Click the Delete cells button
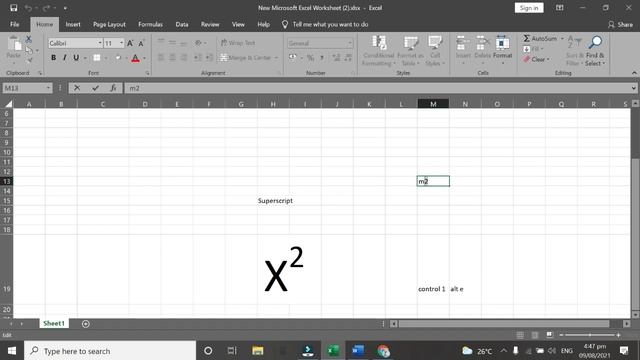Image resolution: width=640 pixels, height=360 pixels. (x=482, y=51)
